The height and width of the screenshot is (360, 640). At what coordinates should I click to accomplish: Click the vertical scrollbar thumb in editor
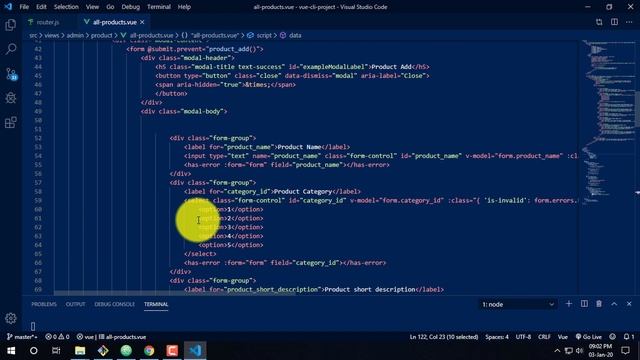click(x=637, y=108)
